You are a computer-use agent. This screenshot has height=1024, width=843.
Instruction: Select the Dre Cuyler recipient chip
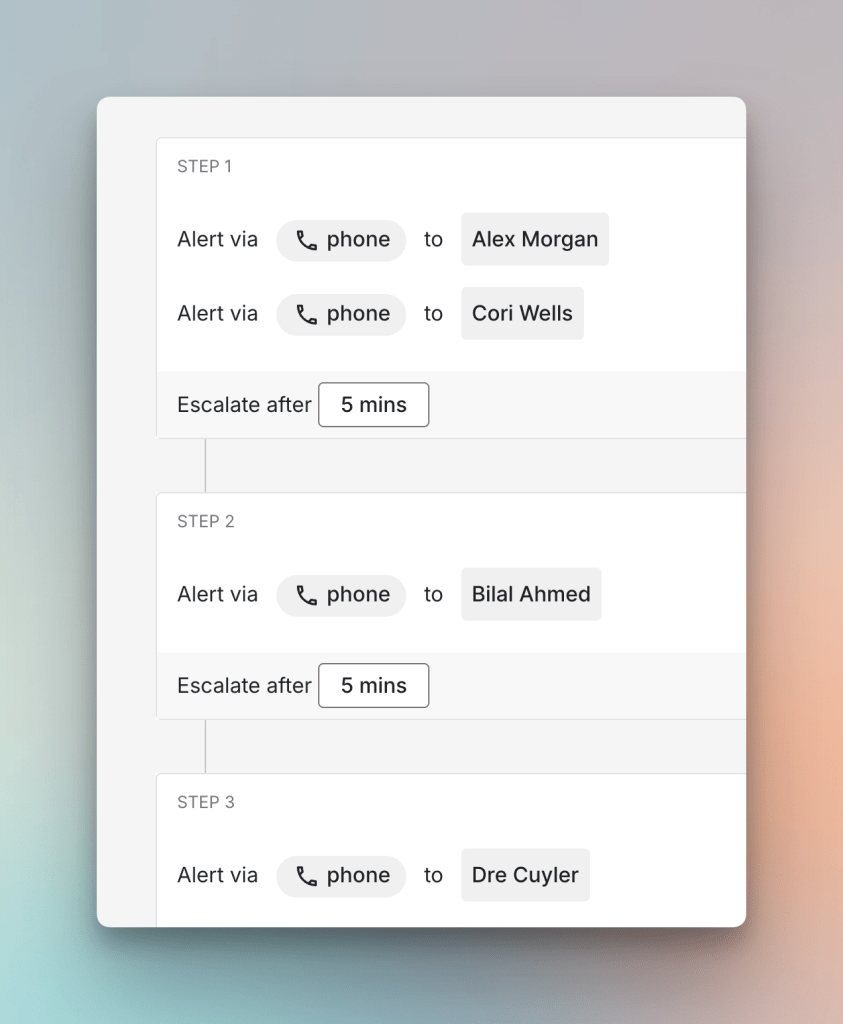[x=525, y=875]
